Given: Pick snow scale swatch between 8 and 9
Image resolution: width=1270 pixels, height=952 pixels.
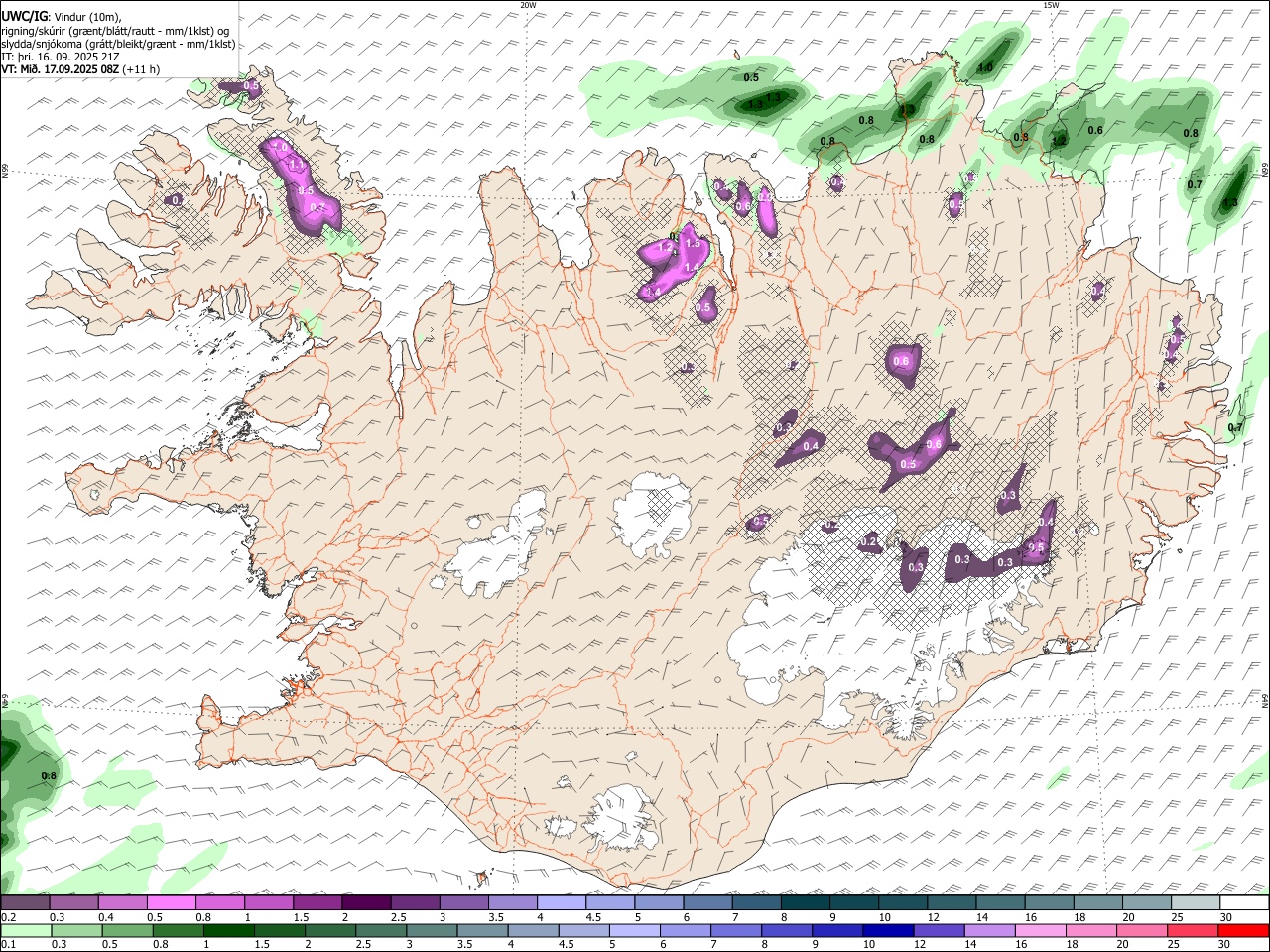Looking at the screenshot, I should pyautogui.click(x=805, y=903).
